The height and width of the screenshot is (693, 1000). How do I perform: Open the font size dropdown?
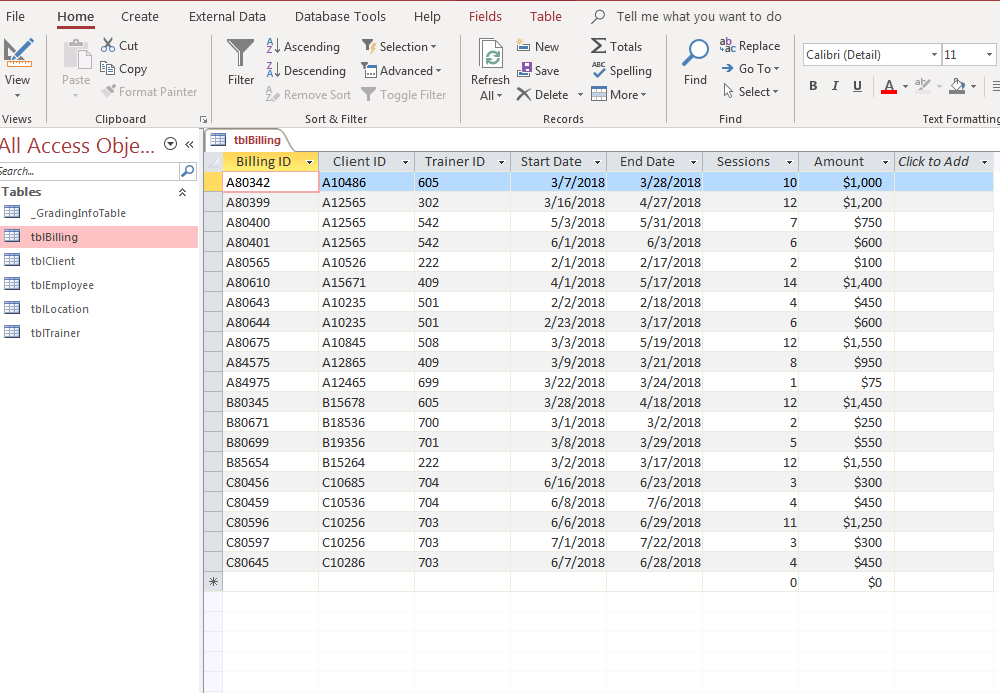point(990,54)
